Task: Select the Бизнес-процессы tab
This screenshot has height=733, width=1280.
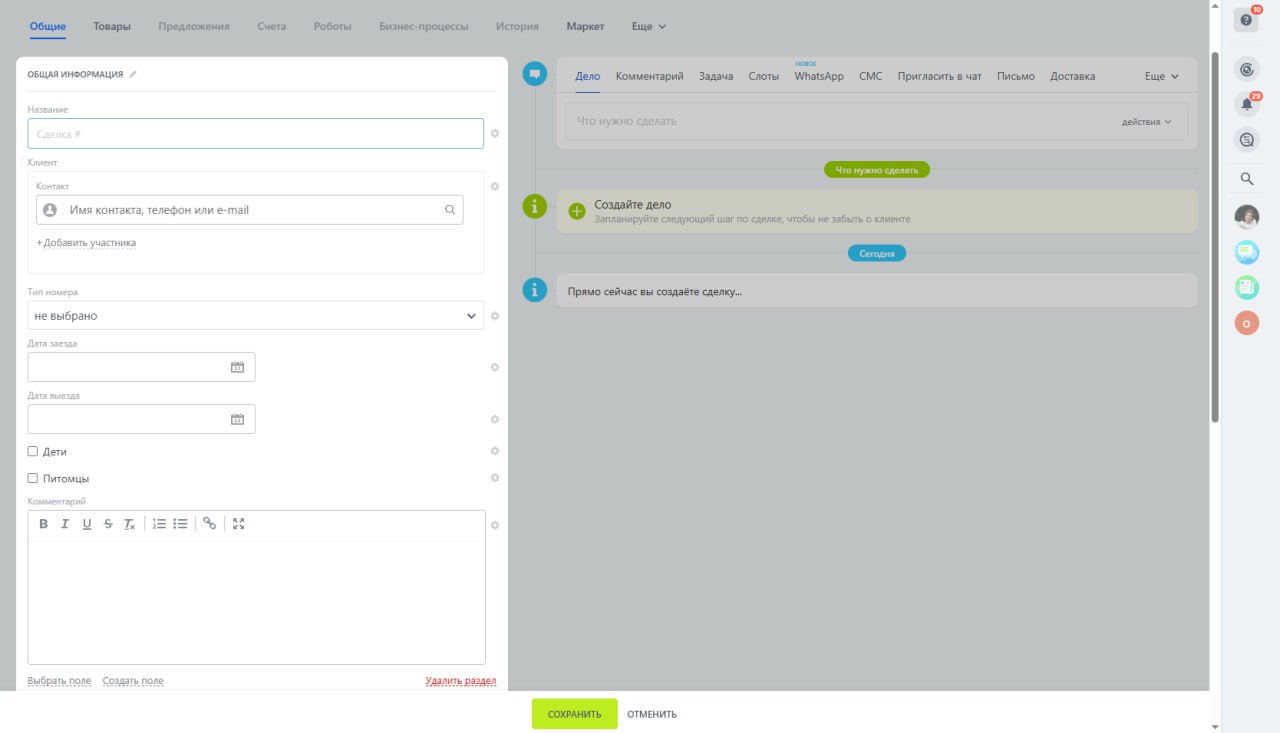Action: pyautogui.click(x=424, y=26)
